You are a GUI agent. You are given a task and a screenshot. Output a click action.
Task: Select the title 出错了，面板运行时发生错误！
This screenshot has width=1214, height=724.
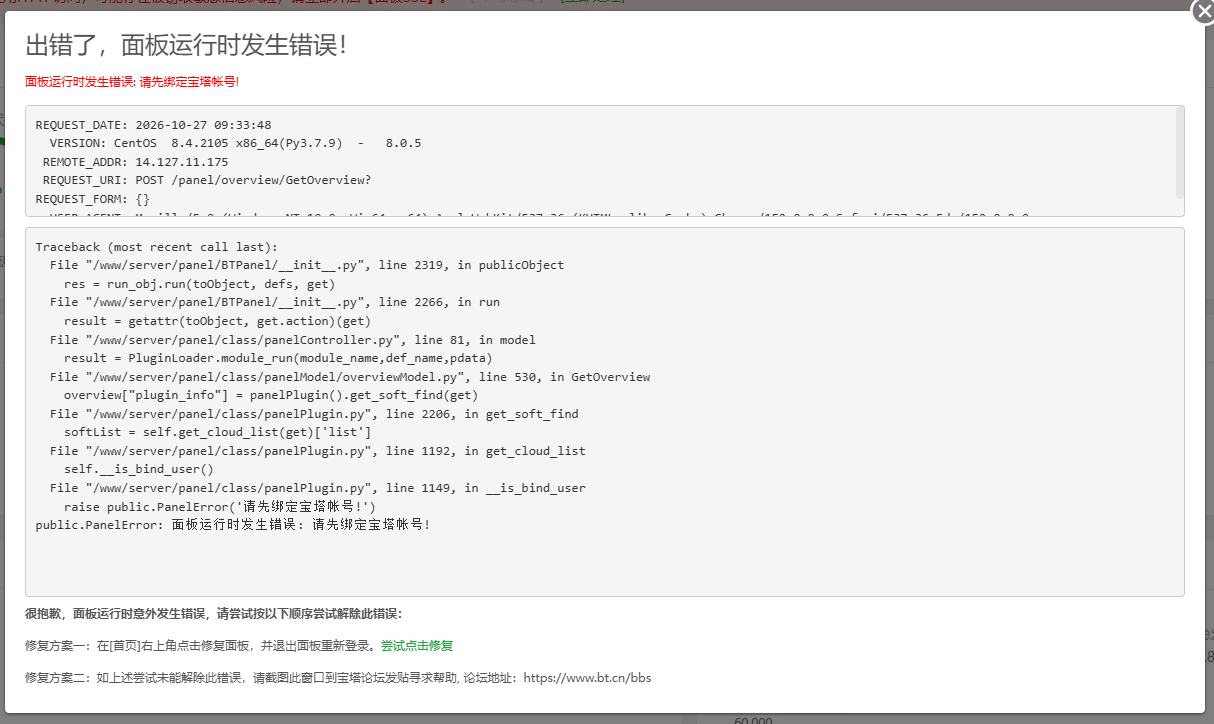tap(186, 45)
